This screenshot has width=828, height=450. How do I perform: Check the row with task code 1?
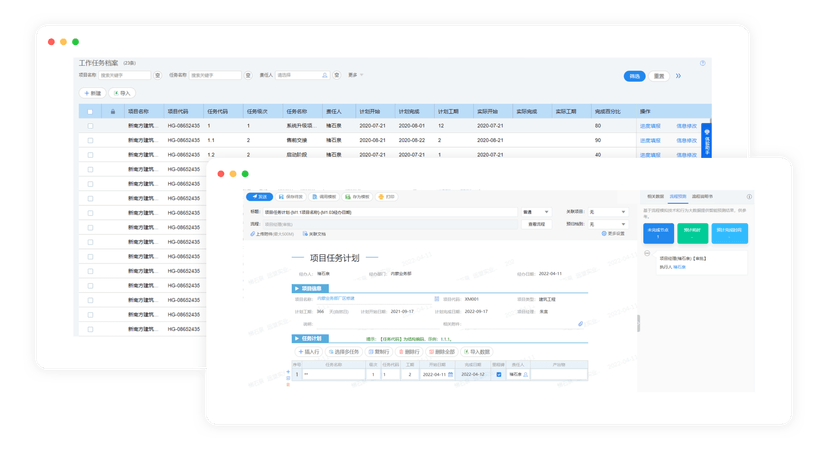[90, 126]
